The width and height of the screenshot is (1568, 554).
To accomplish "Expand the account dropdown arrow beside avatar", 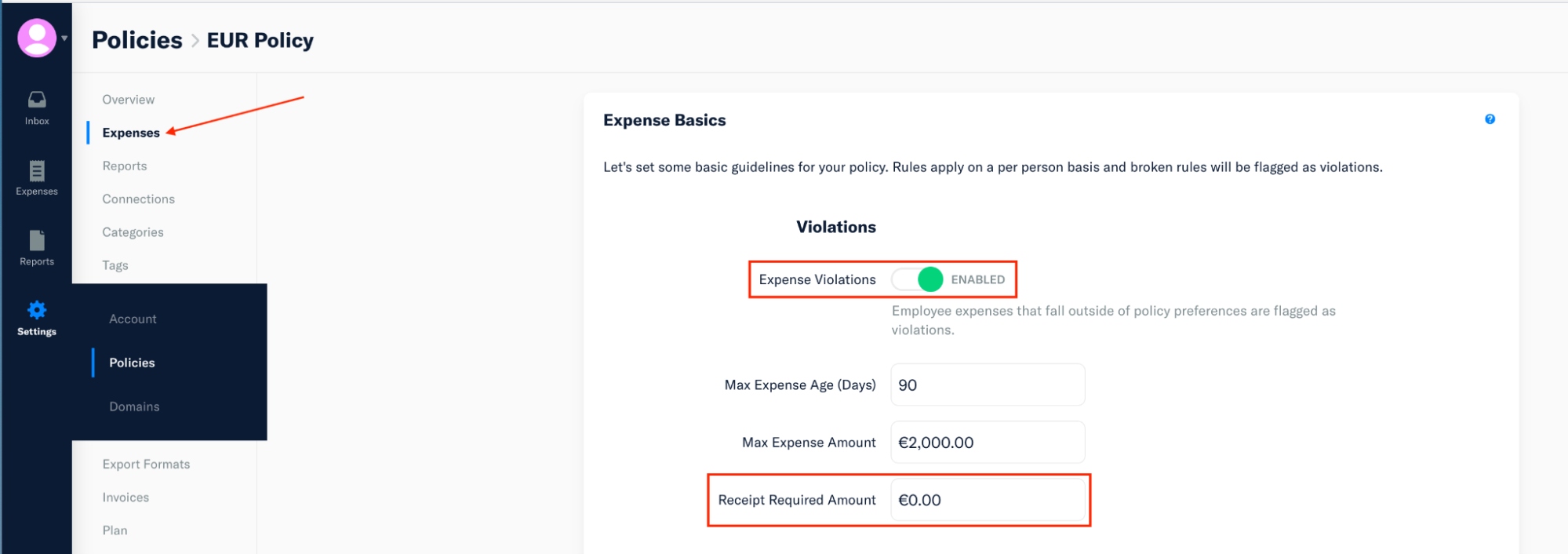I will [64, 38].
